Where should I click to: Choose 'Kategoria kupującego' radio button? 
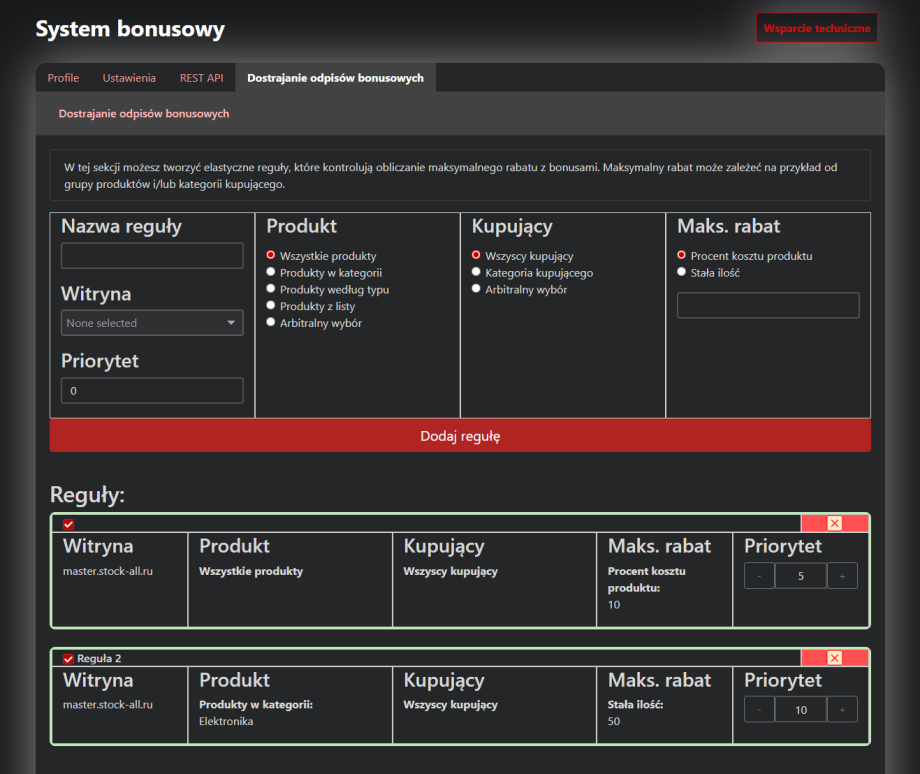(x=477, y=272)
